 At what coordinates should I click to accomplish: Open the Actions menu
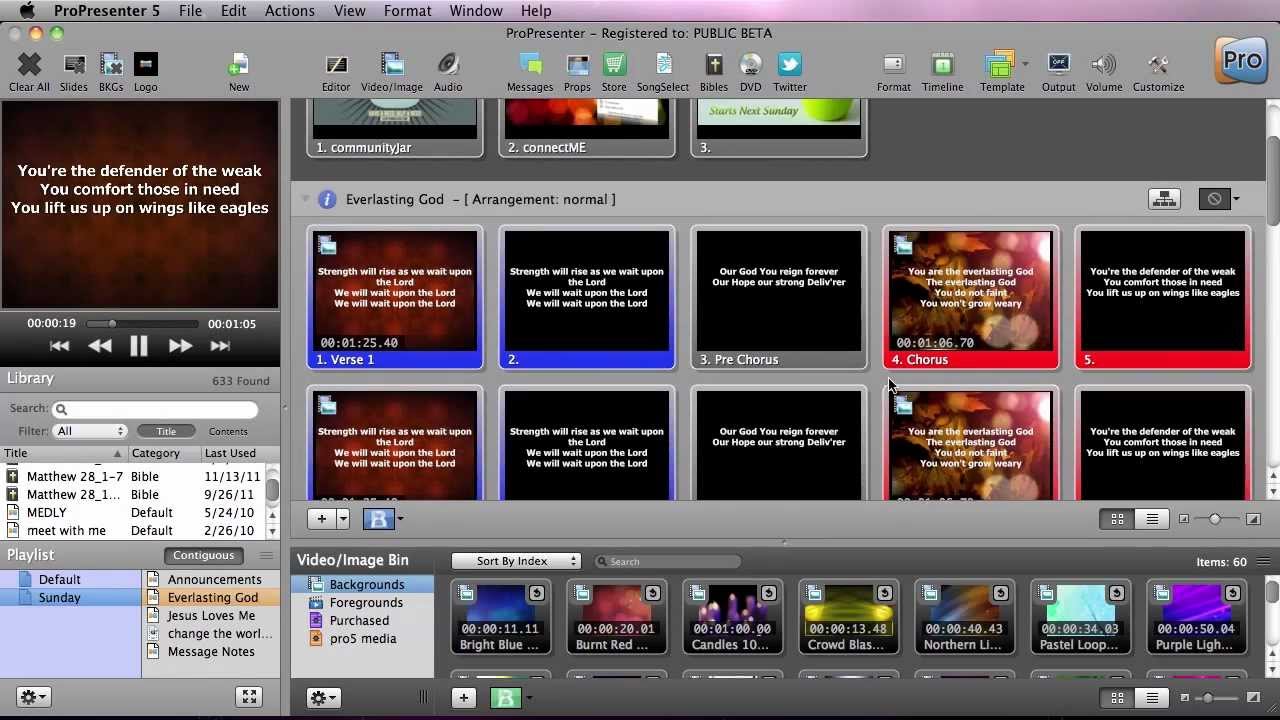tap(289, 11)
